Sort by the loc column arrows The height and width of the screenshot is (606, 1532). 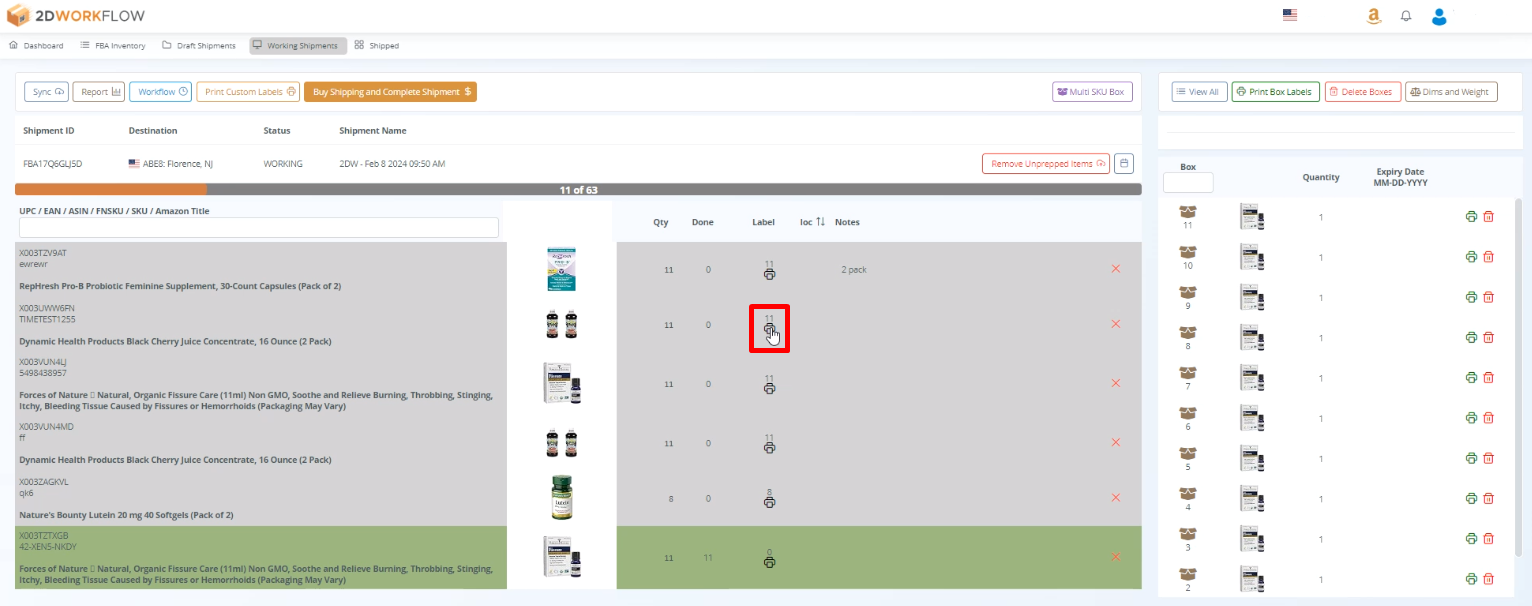tap(821, 221)
